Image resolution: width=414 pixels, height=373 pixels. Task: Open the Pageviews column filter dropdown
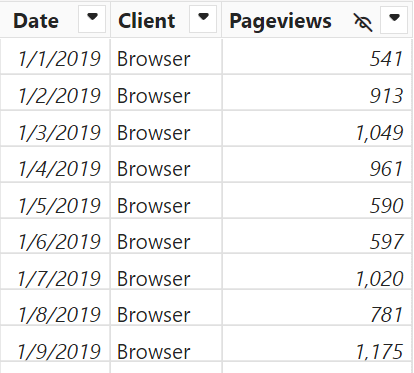coord(394,20)
